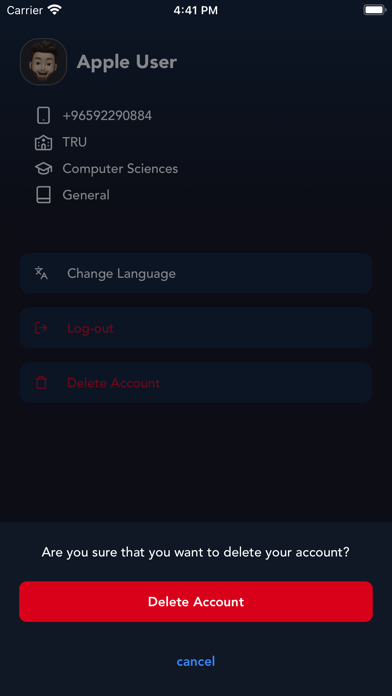
Task: Dismiss the dialog via cancel link
Action: coord(196,661)
